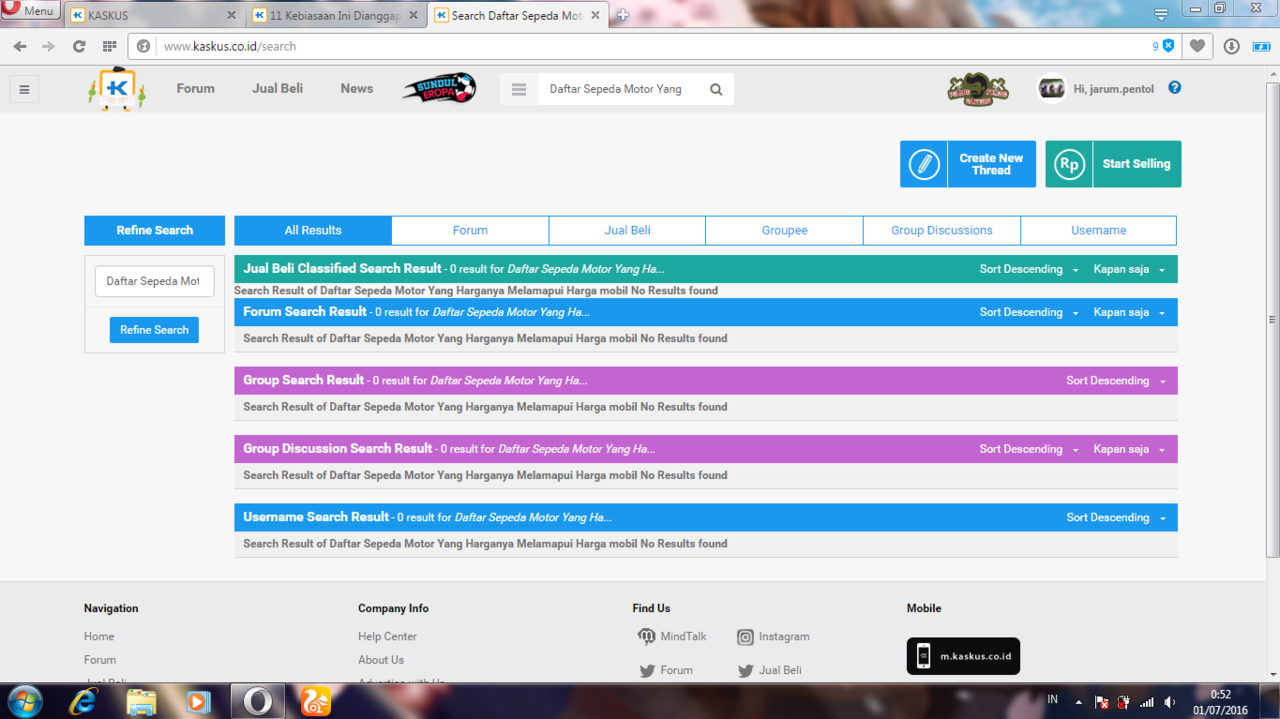Select the Jual Beli results tab

627,230
